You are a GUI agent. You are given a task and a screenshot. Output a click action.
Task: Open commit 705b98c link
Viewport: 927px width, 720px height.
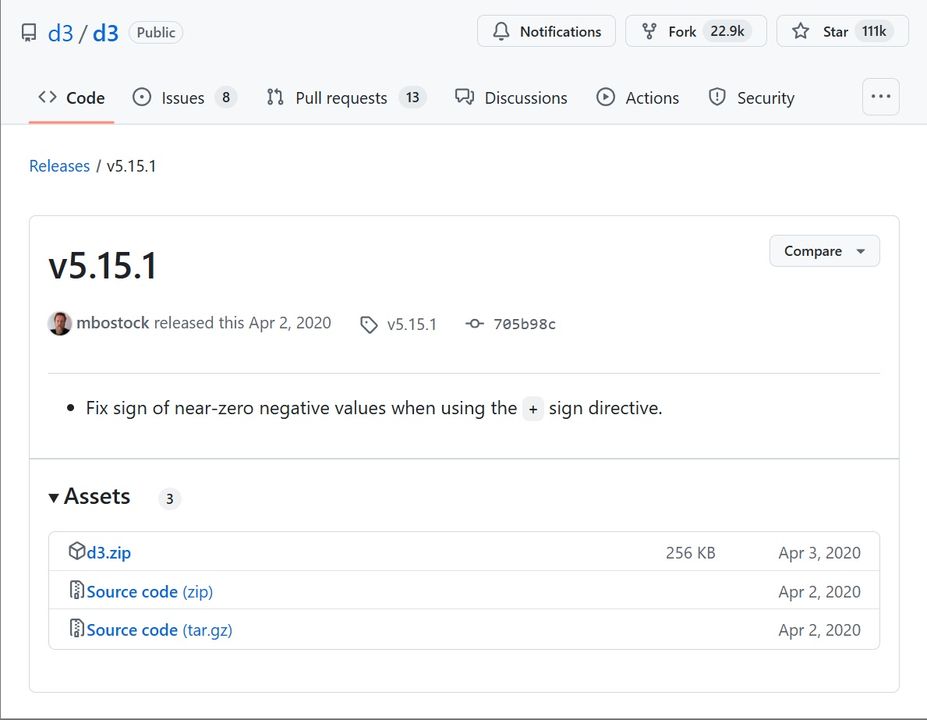[524, 324]
